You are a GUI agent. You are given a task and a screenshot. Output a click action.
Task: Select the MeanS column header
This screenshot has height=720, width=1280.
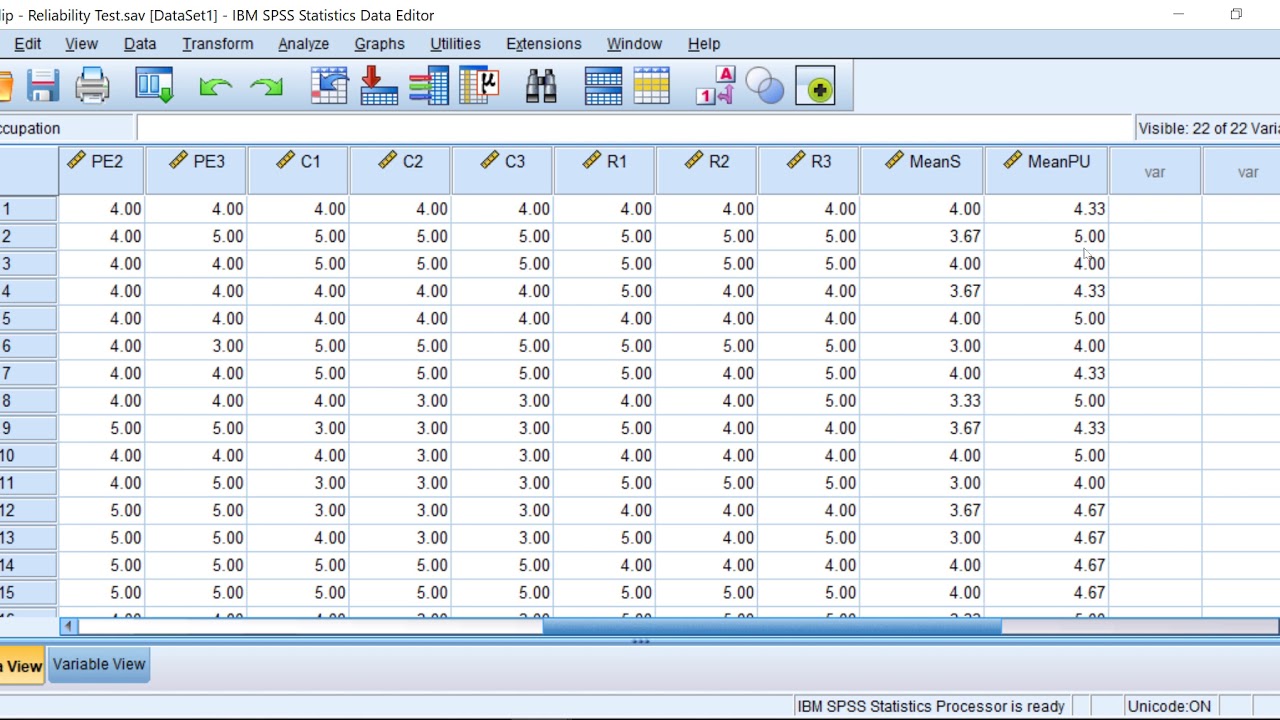click(922, 170)
